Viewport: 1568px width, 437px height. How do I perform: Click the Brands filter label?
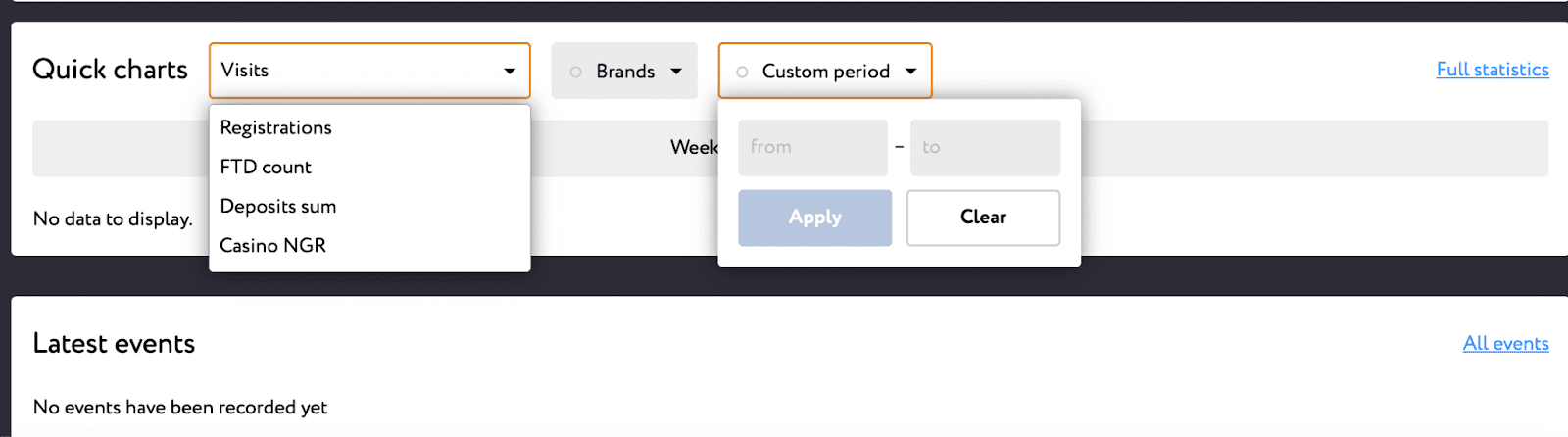(625, 72)
